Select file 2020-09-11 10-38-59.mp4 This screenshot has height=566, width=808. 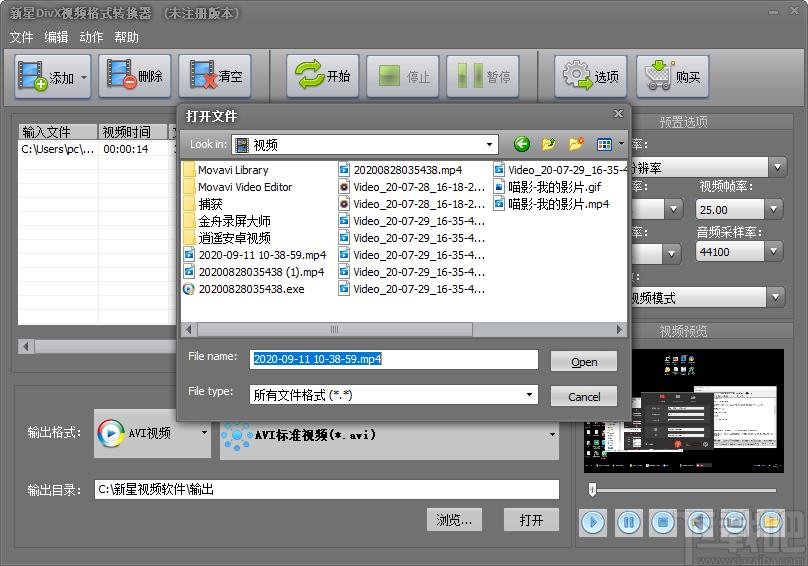tap(255, 255)
